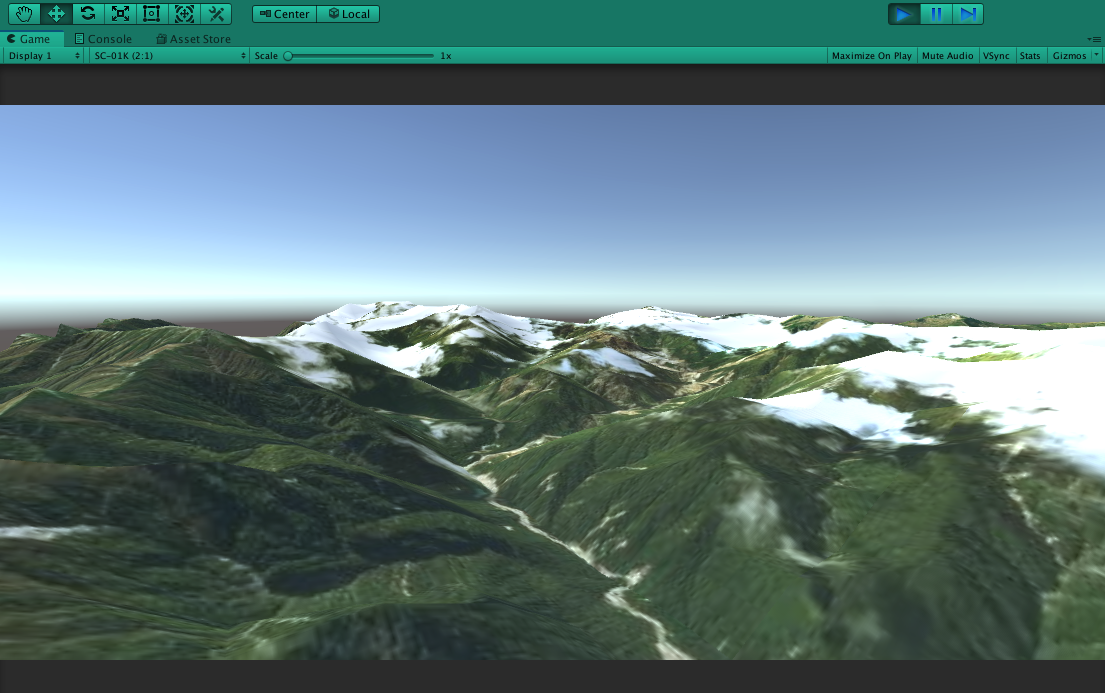The width and height of the screenshot is (1105, 693).
Task: Open the custom editor tools icon
Action: click(216, 14)
